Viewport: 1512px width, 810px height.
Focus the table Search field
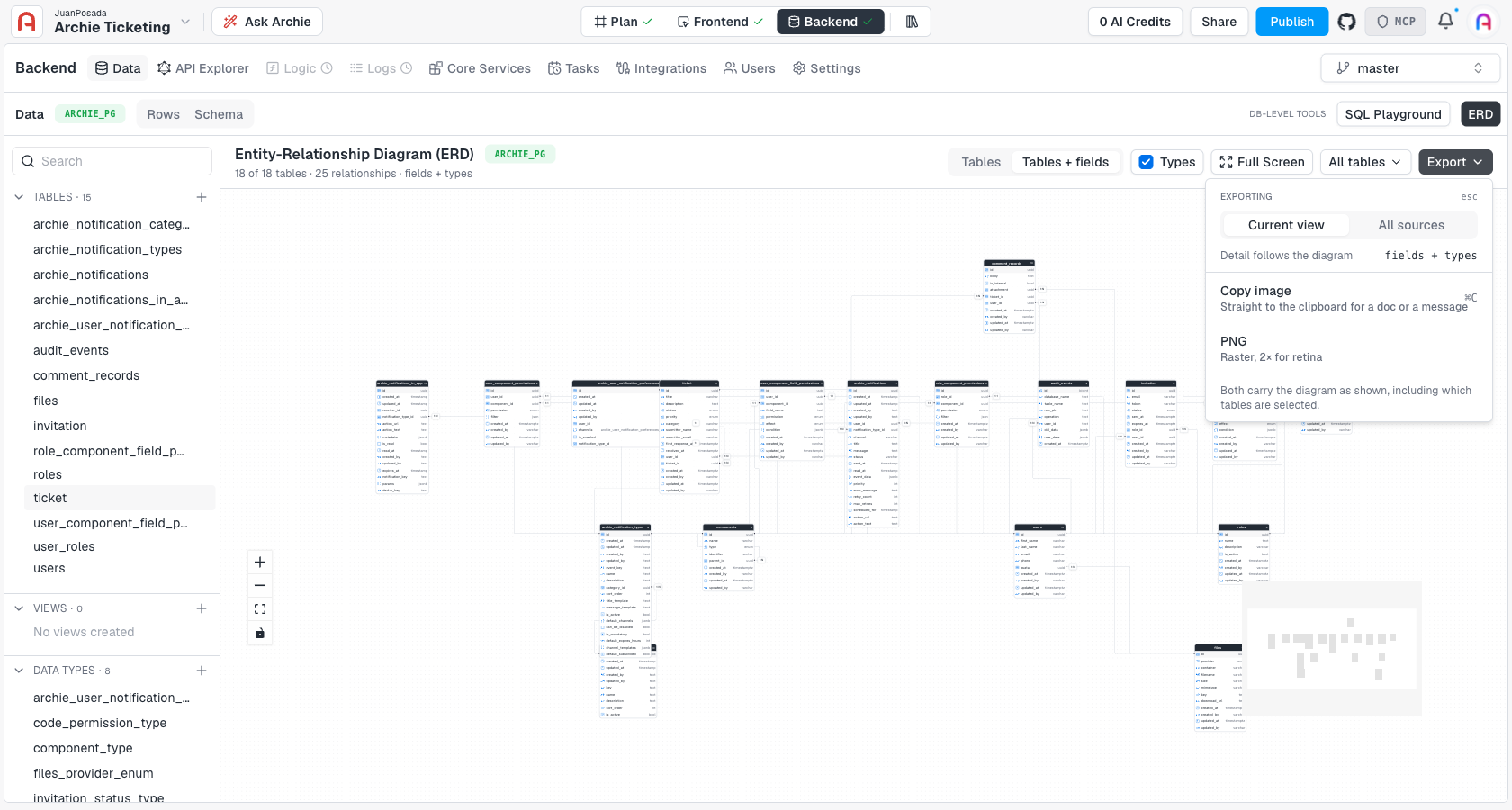click(112, 161)
